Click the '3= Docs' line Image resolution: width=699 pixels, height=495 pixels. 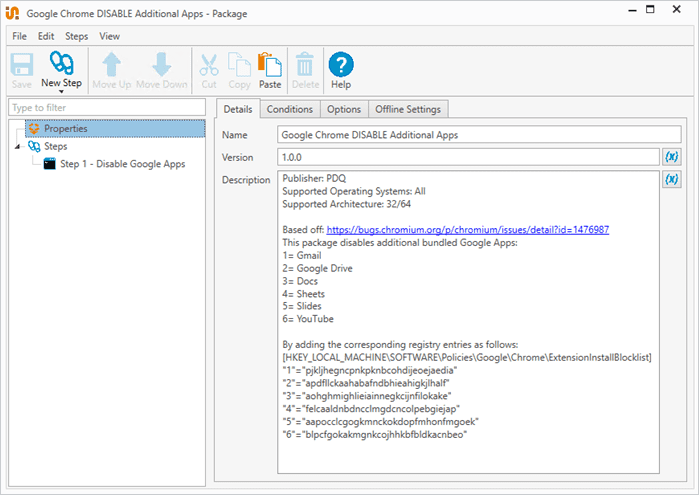(x=300, y=281)
